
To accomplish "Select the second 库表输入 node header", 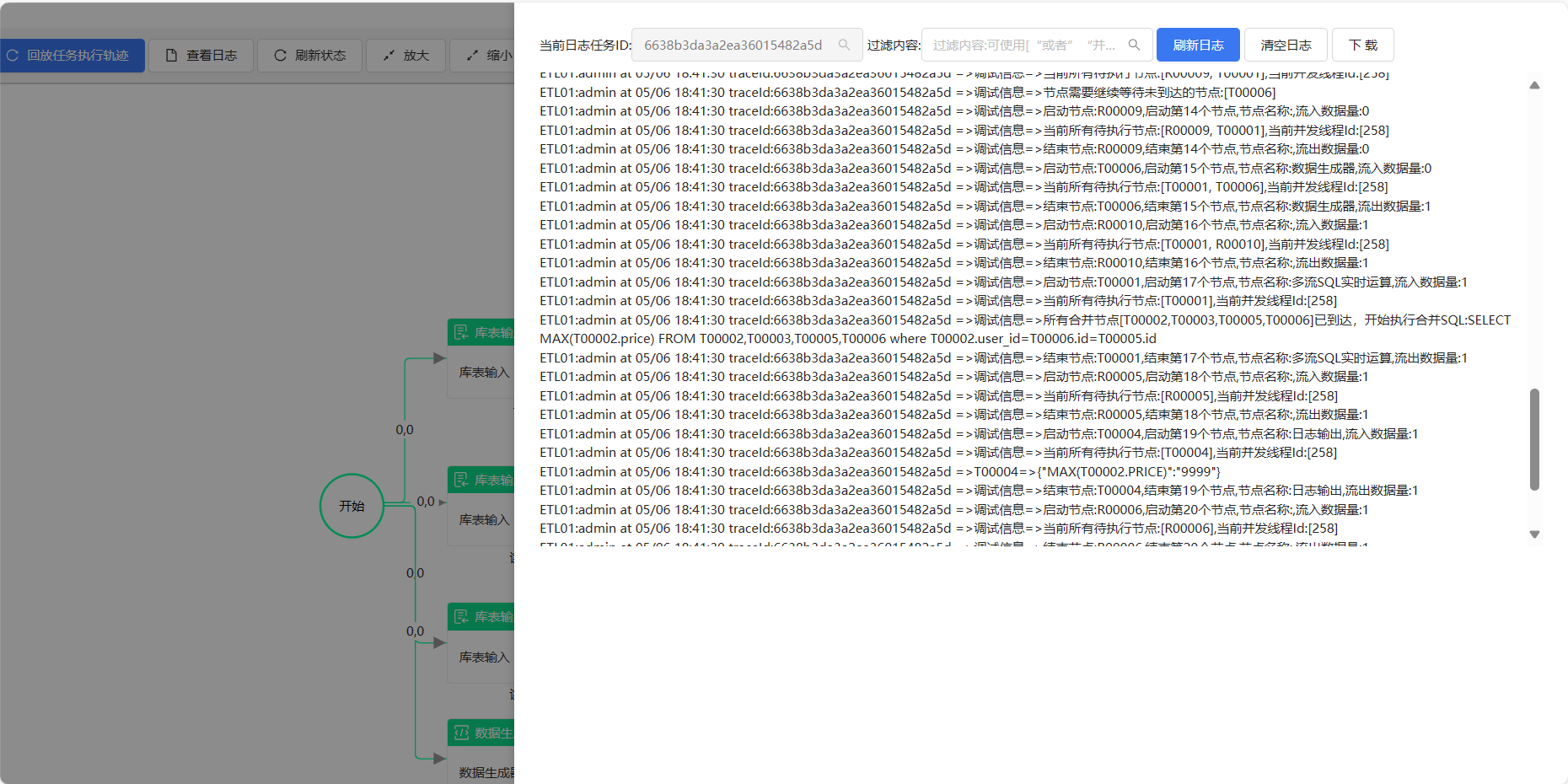I will 481,480.
